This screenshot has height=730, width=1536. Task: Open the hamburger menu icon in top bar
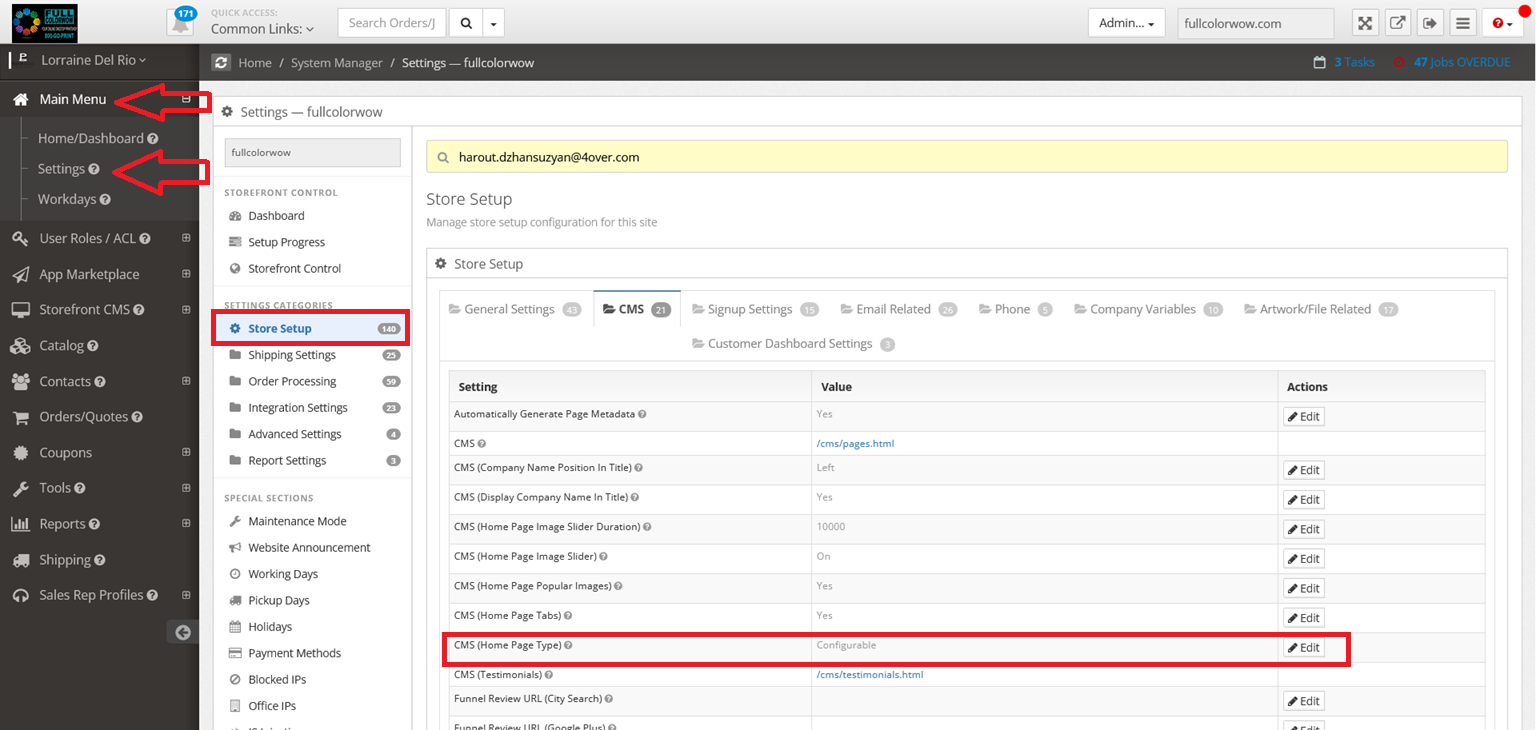pos(1462,23)
